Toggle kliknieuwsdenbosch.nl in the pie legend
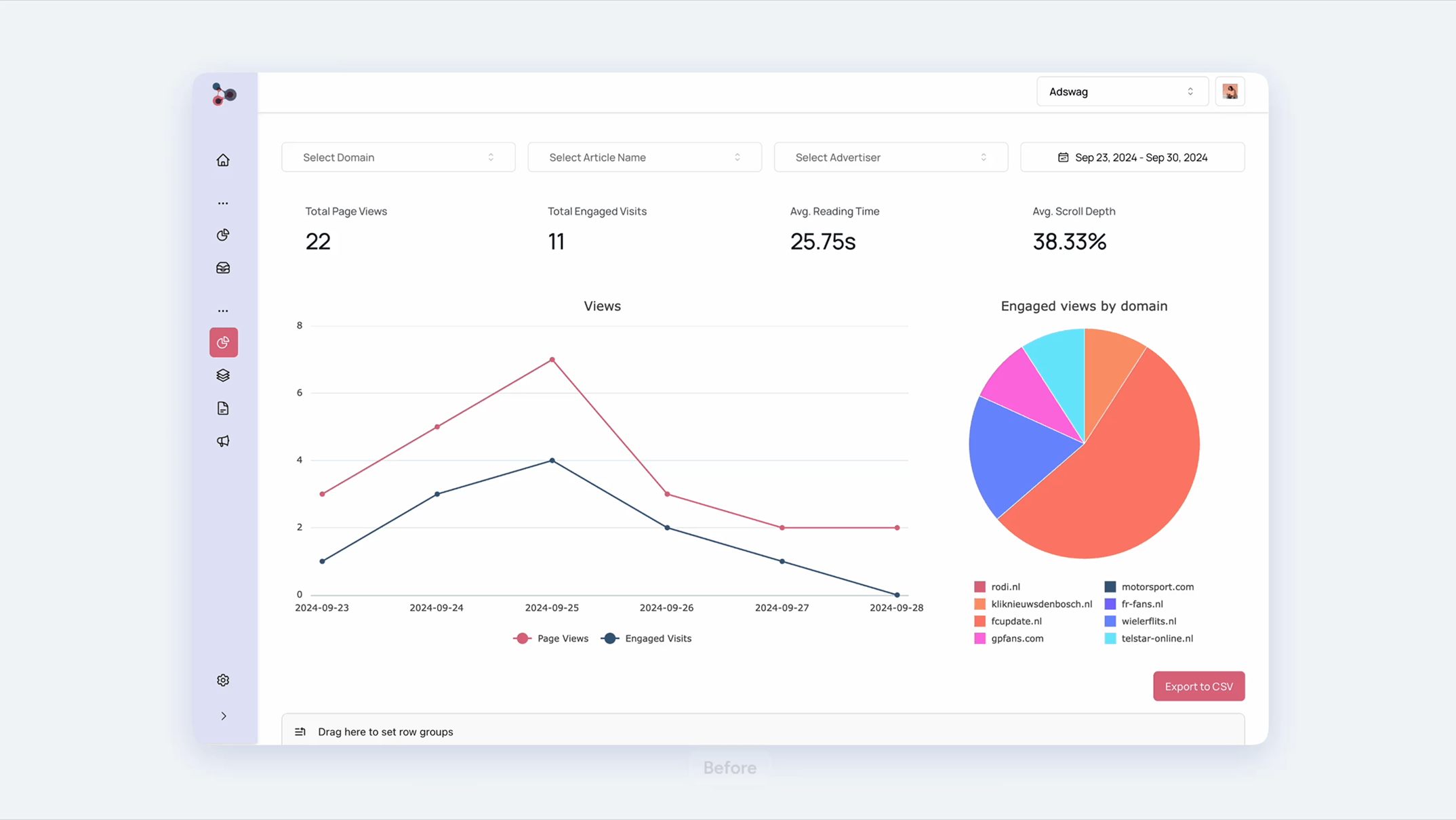The width and height of the screenshot is (1456, 820). click(1033, 604)
